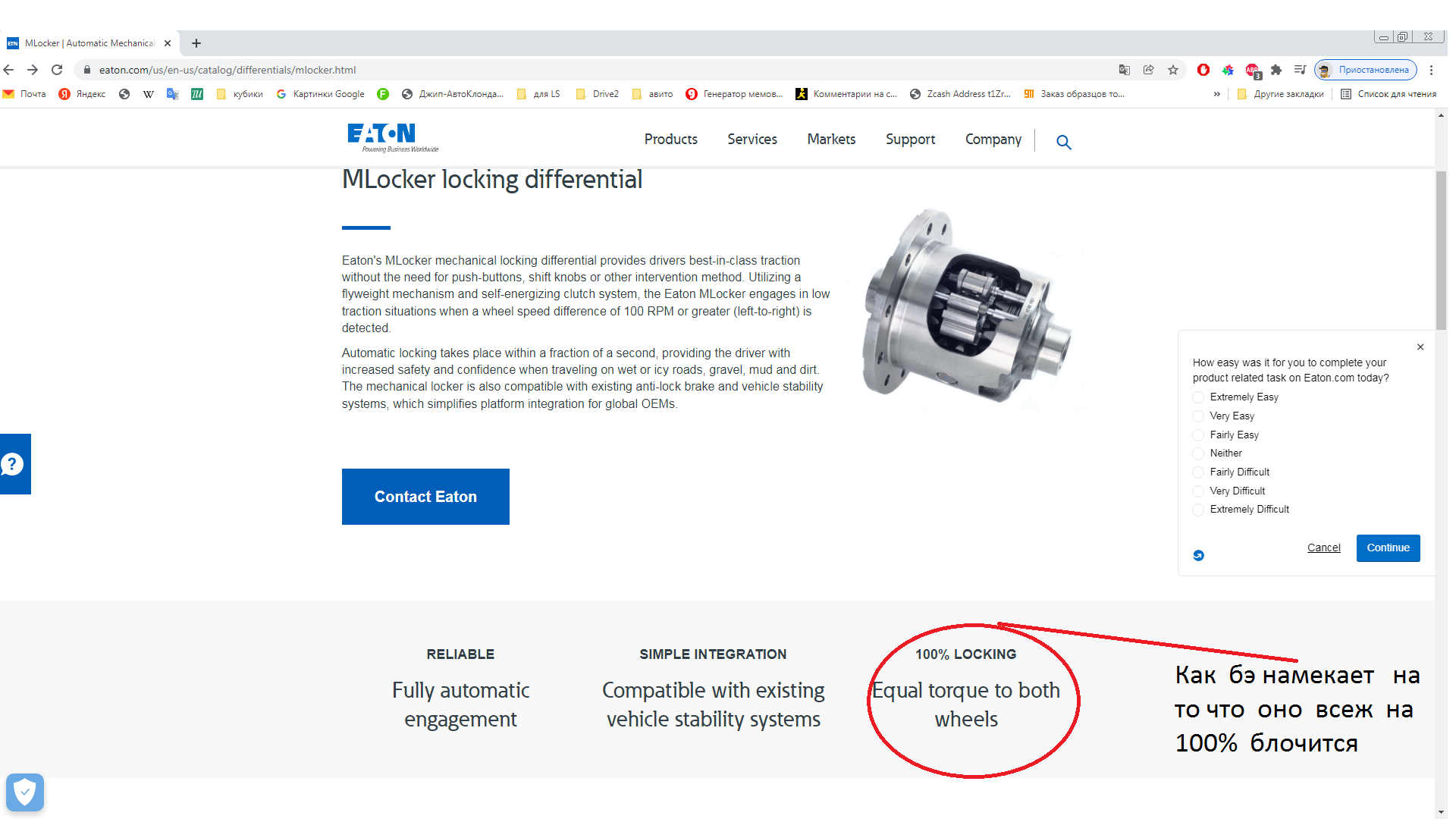Image resolution: width=1456 pixels, height=819 pixels.
Task: Click the Приостановлена profile button
Action: point(1366,70)
